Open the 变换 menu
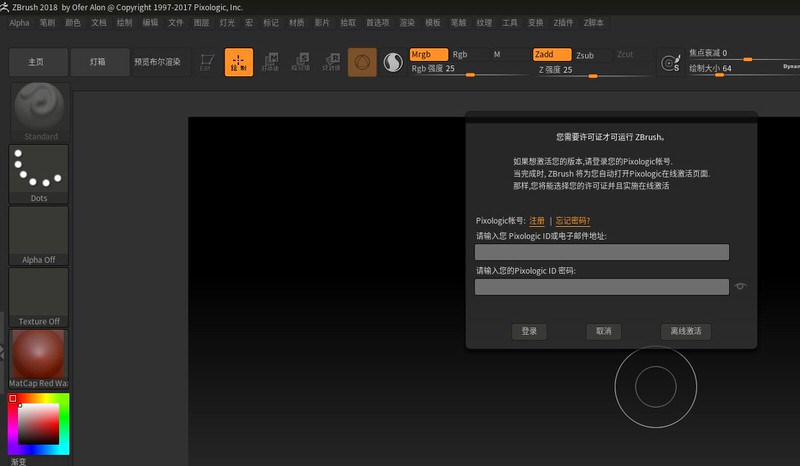The height and width of the screenshot is (466, 800). 535,23
